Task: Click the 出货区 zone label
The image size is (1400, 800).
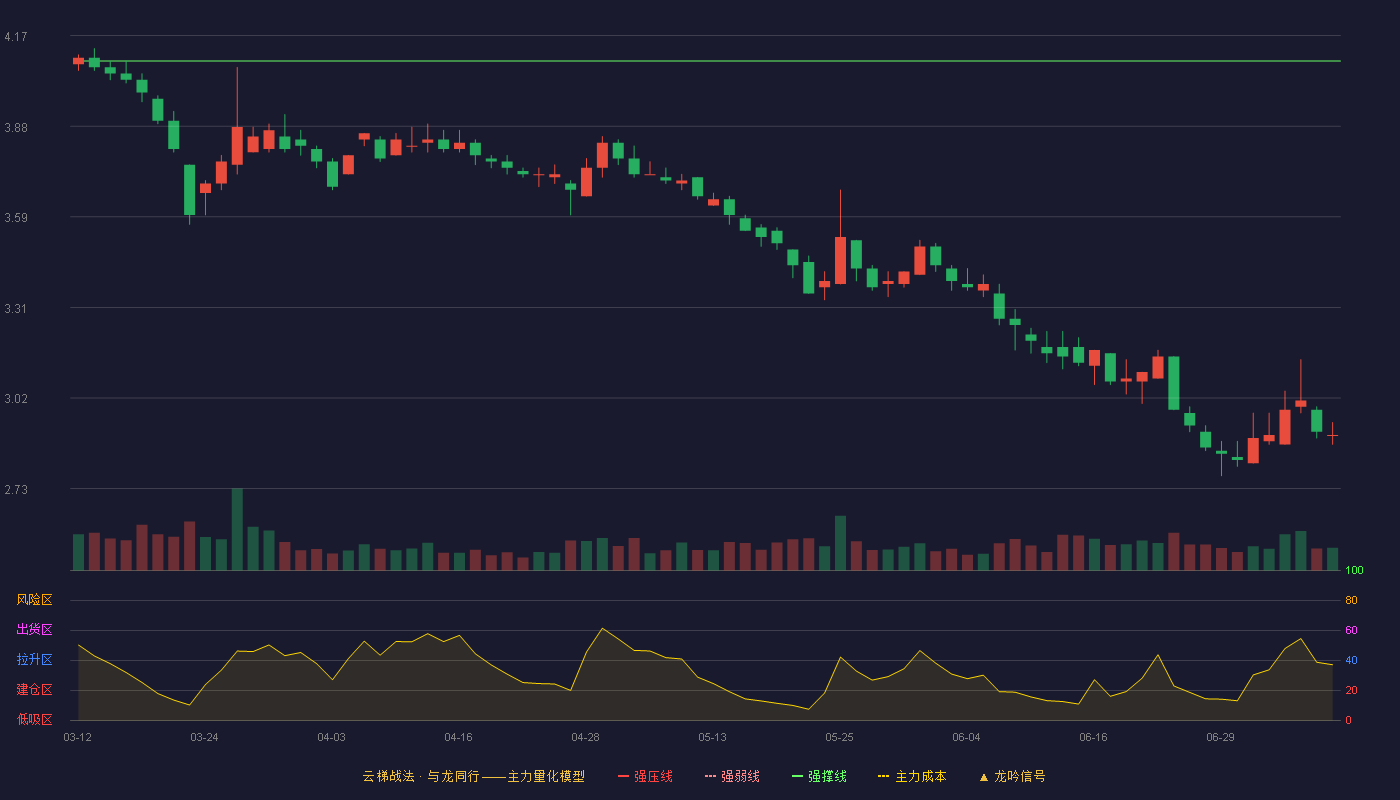Action: [x=34, y=630]
